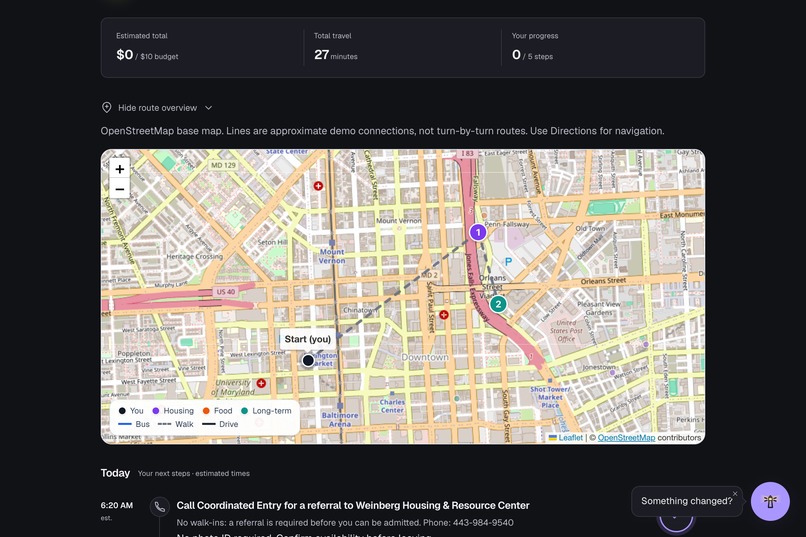Click the Walk dashed-line legend entry
Image resolution: width=806 pixels, height=537 pixels.
pos(175,424)
